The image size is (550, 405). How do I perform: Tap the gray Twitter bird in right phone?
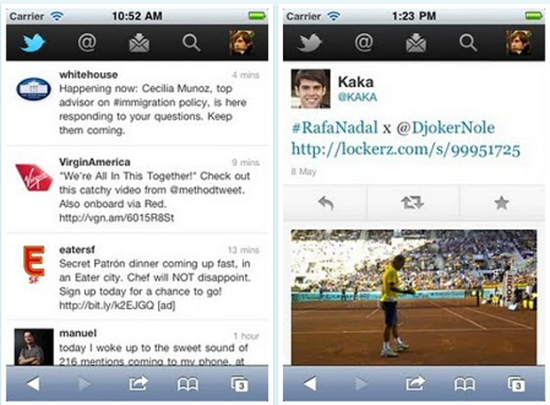click(309, 43)
